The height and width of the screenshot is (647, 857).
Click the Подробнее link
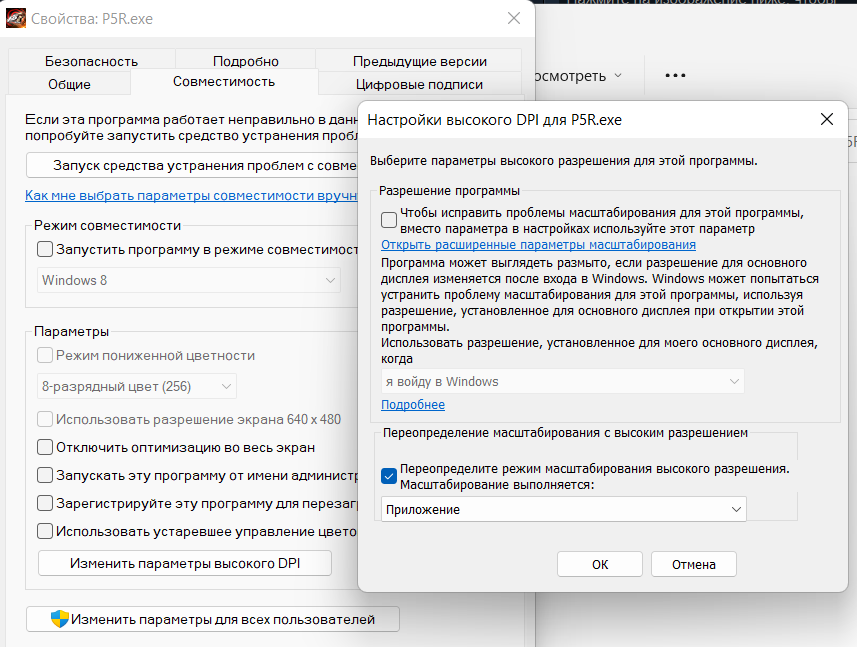(413, 404)
